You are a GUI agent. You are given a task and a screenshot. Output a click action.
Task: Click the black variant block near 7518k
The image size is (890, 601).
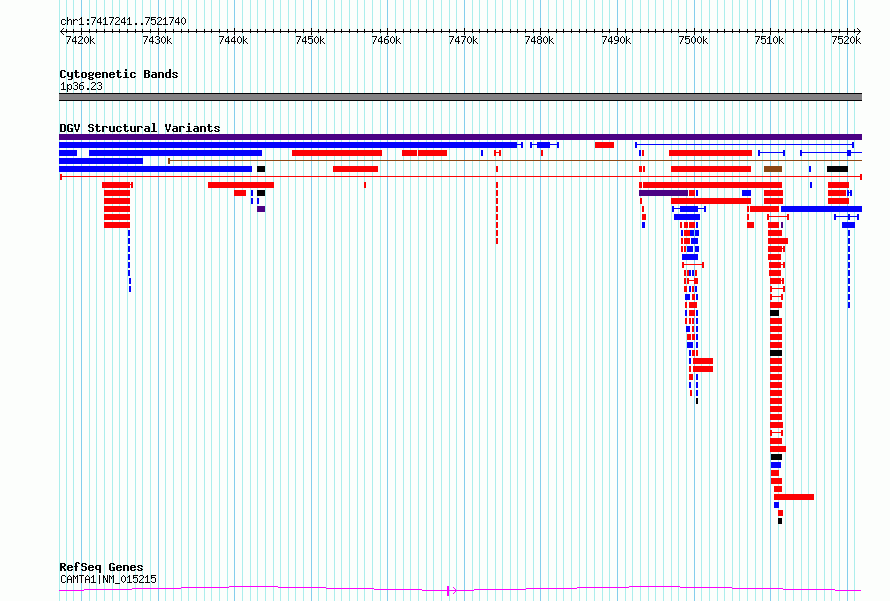pyautogui.click(x=837, y=169)
